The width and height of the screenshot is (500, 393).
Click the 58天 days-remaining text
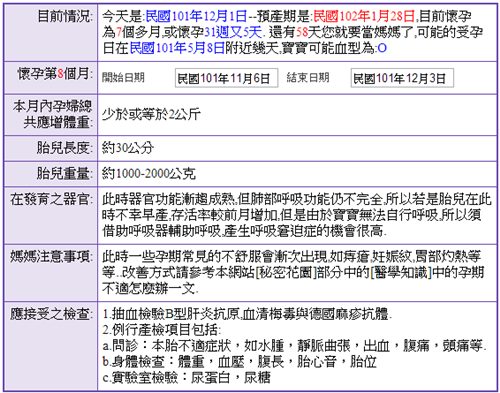[308, 32]
